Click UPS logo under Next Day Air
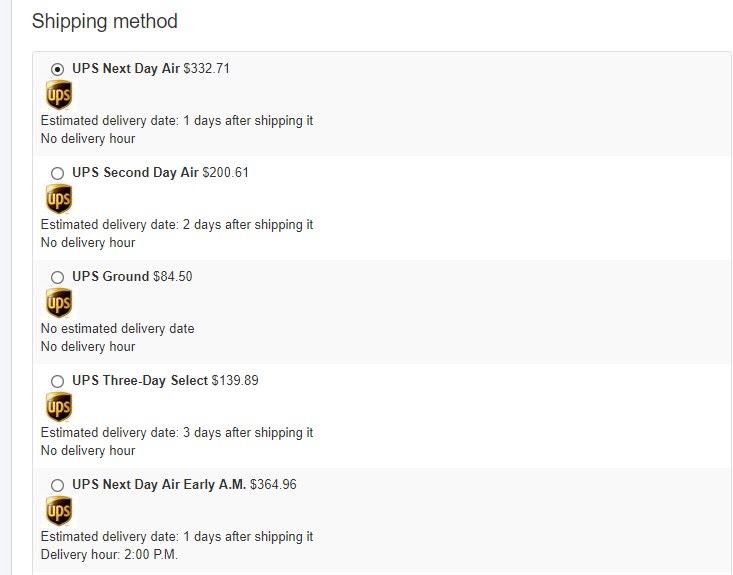733x575 pixels. click(59, 95)
